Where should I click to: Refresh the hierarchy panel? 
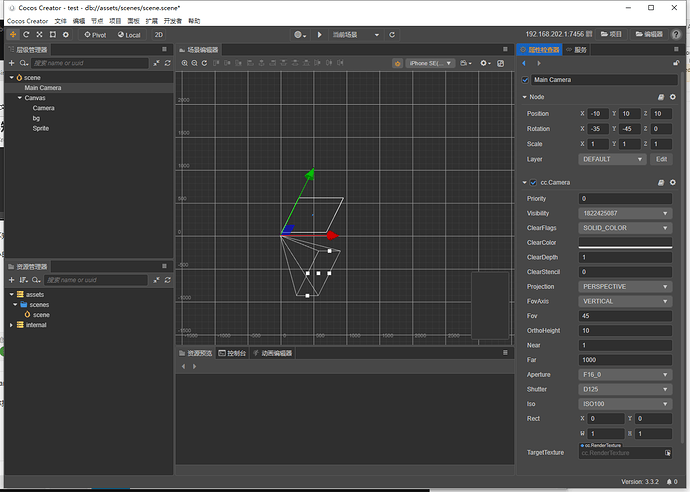coord(168,63)
